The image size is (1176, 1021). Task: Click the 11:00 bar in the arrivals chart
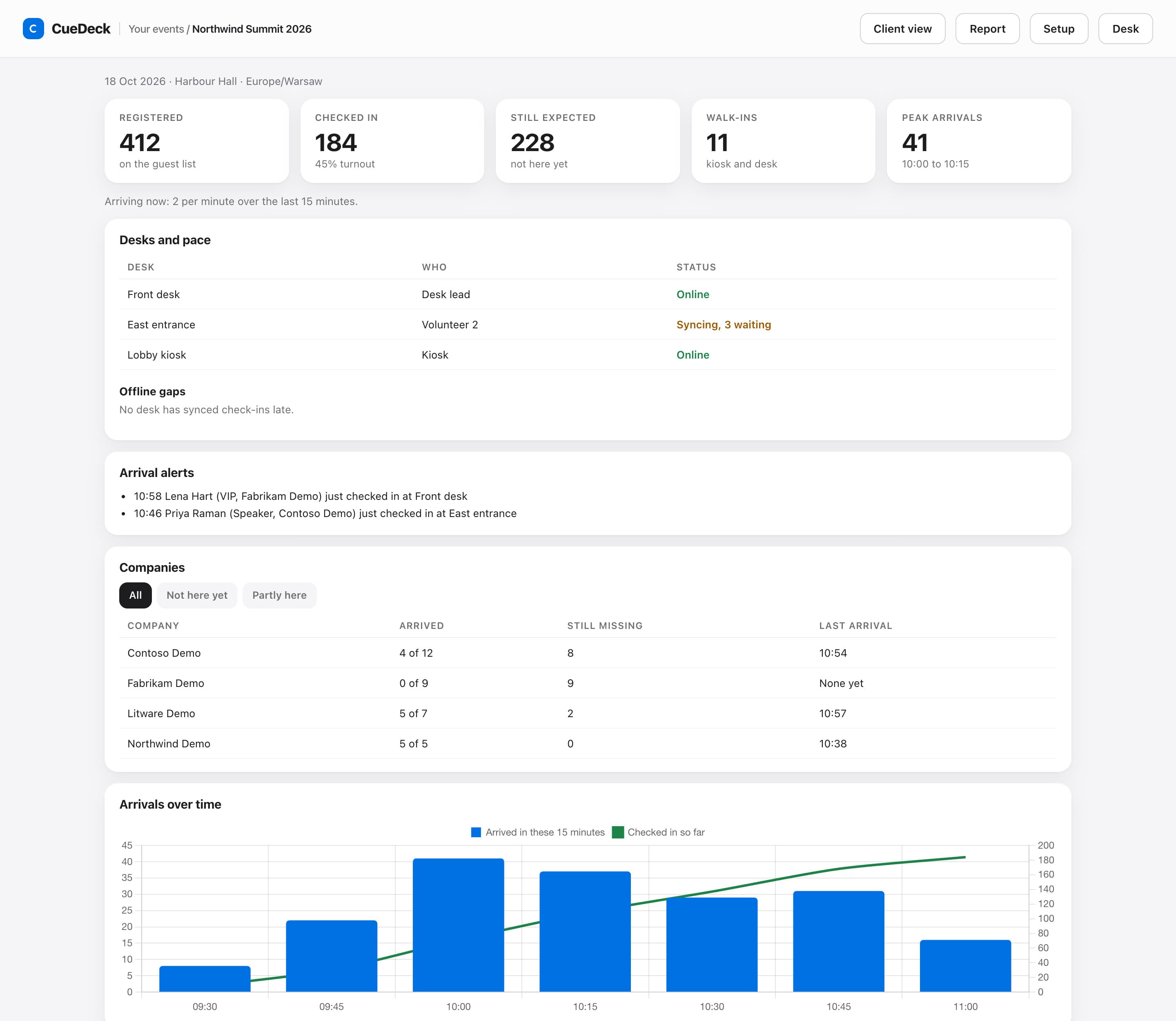965,966
